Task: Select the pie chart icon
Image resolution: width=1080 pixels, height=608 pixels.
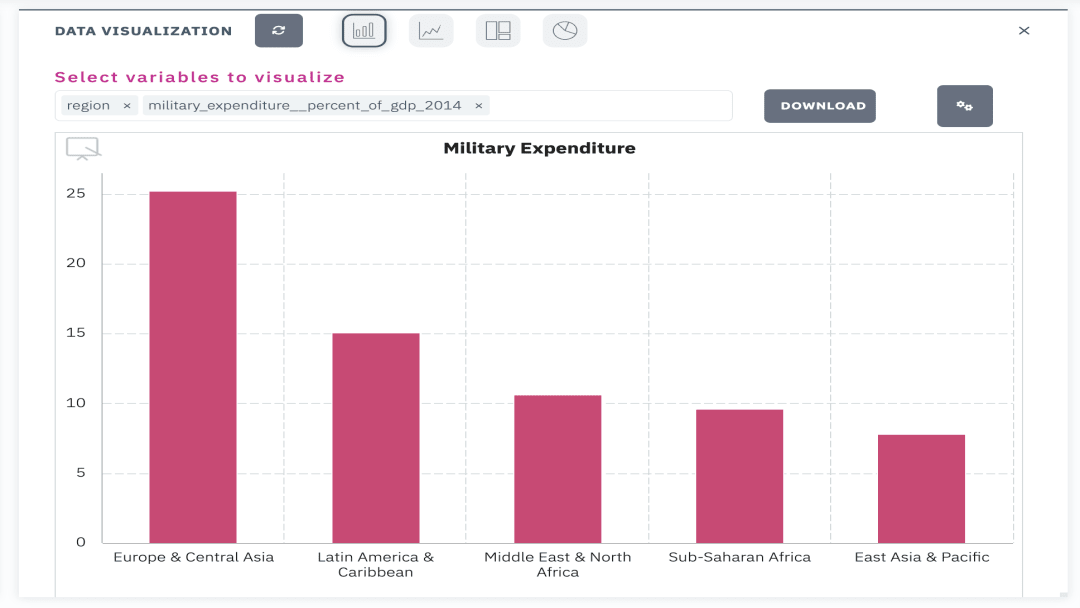Action: pos(564,30)
